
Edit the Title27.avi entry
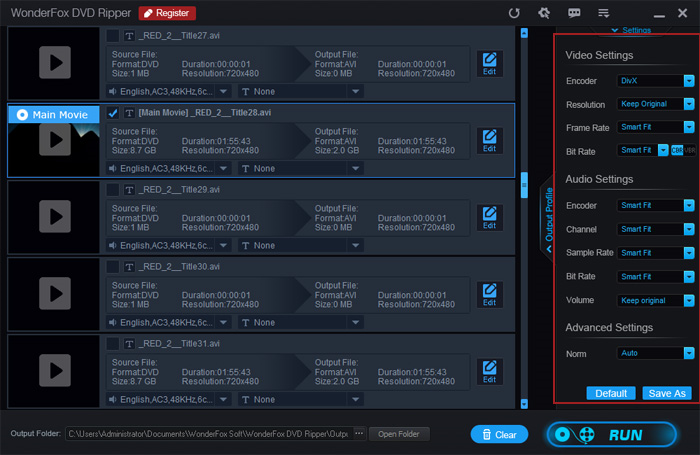(x=489, y=63)
